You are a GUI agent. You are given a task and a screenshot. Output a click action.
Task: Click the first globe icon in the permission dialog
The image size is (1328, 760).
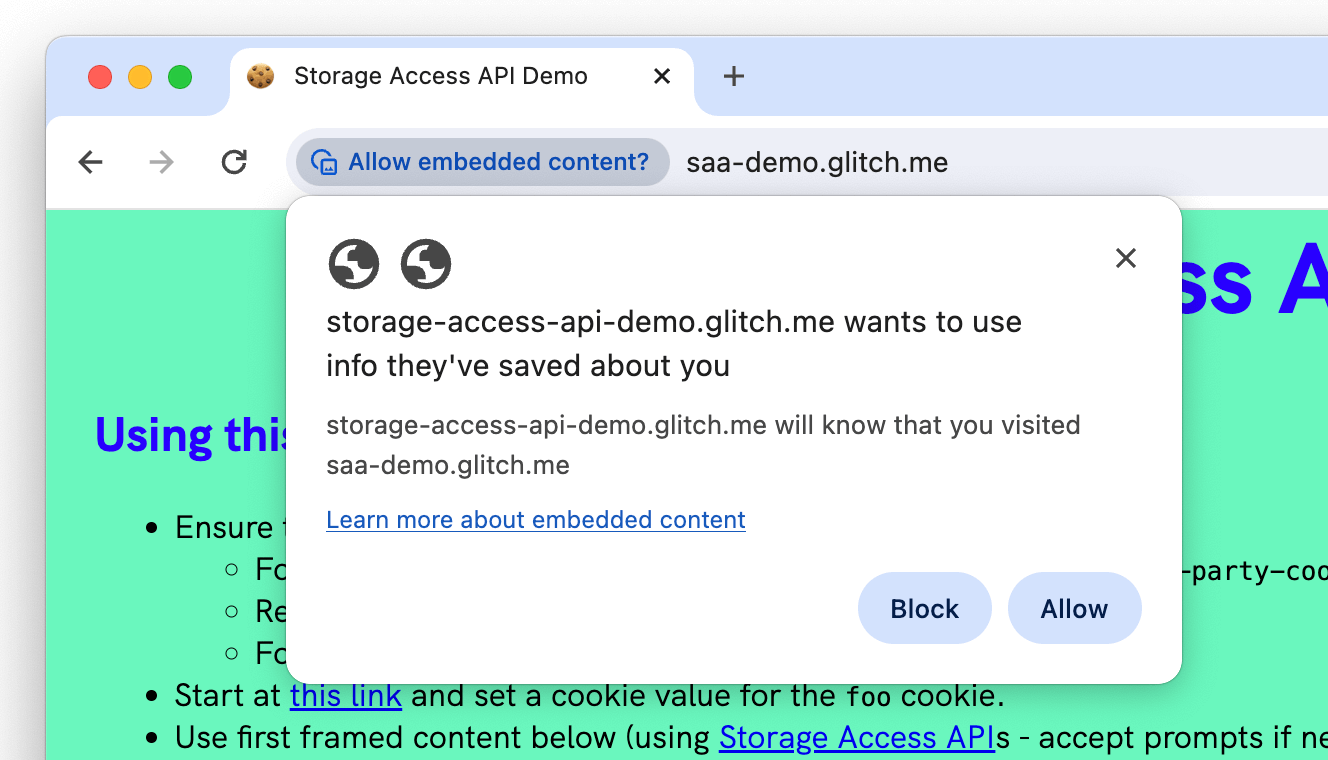click(x=353, y=264)
